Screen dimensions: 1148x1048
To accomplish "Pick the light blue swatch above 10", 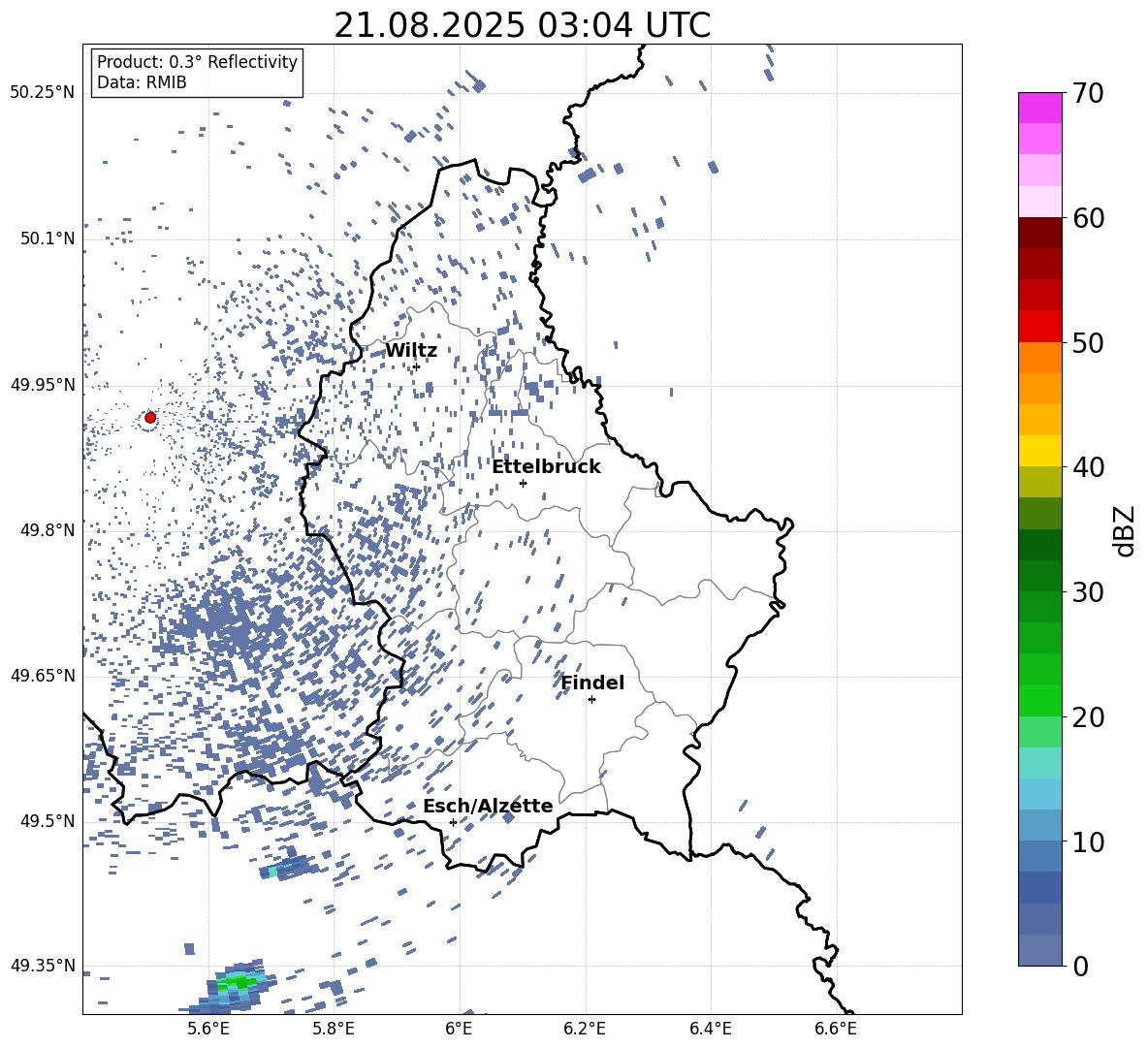I will [x=1039, y=825].
